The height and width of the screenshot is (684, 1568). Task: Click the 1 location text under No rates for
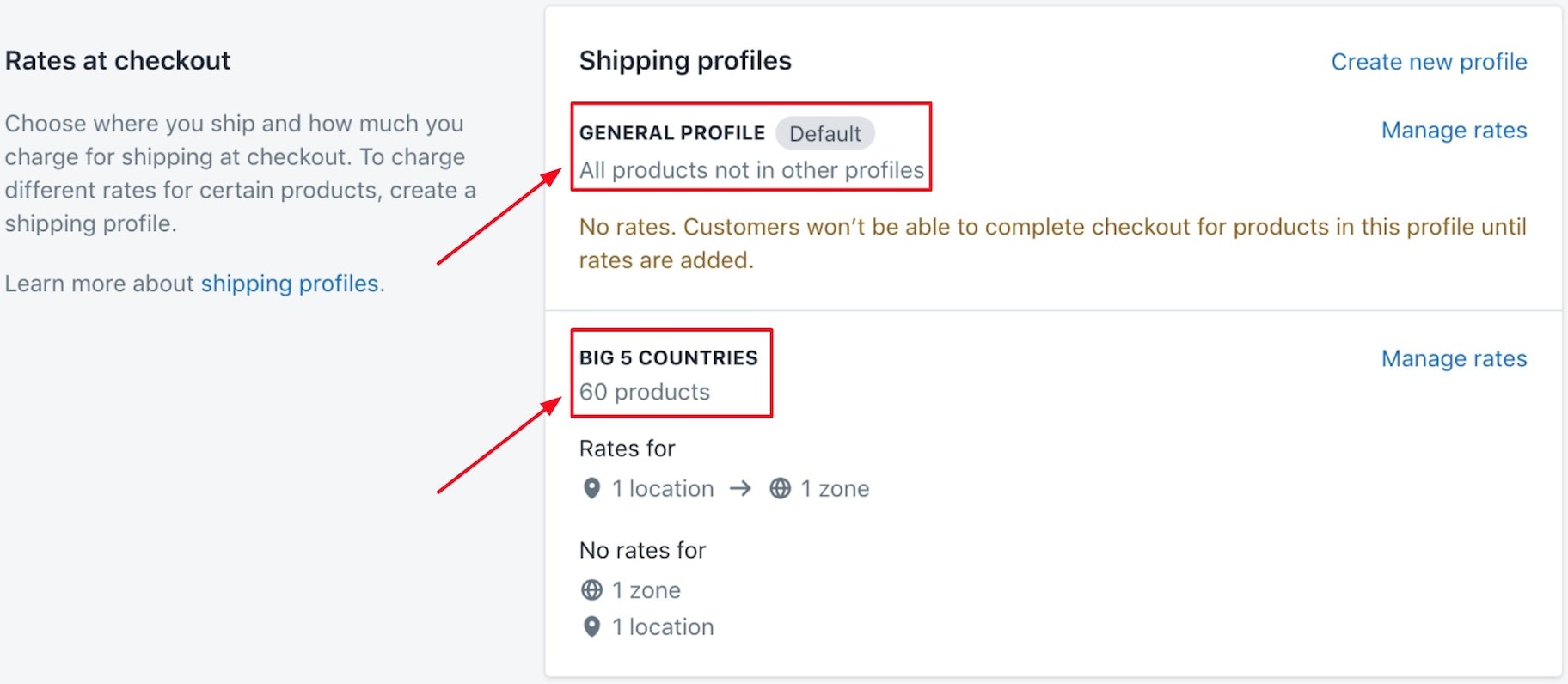(x=662, y=626)
